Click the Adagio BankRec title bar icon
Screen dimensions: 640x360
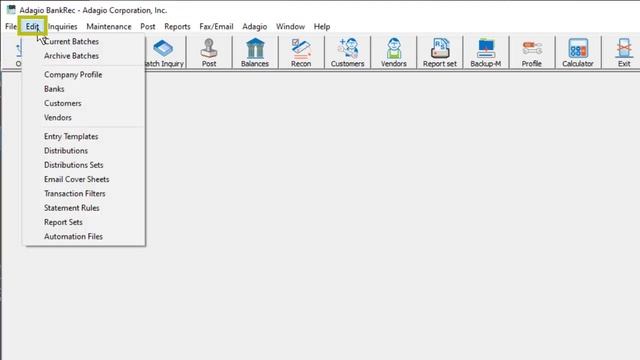11,9
